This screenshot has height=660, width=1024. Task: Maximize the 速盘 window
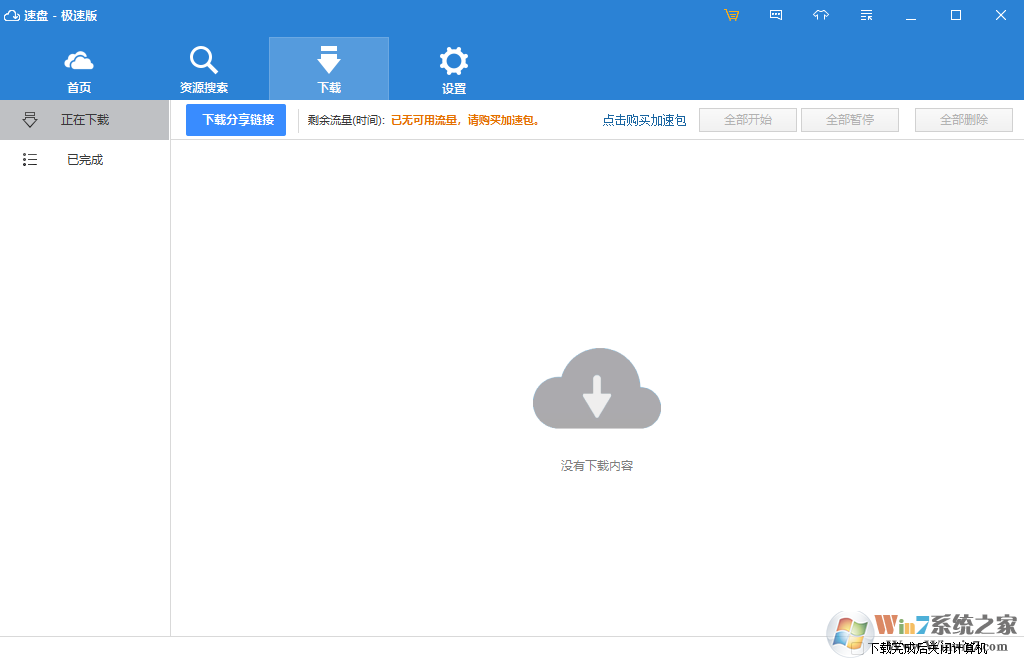(956, 15)
